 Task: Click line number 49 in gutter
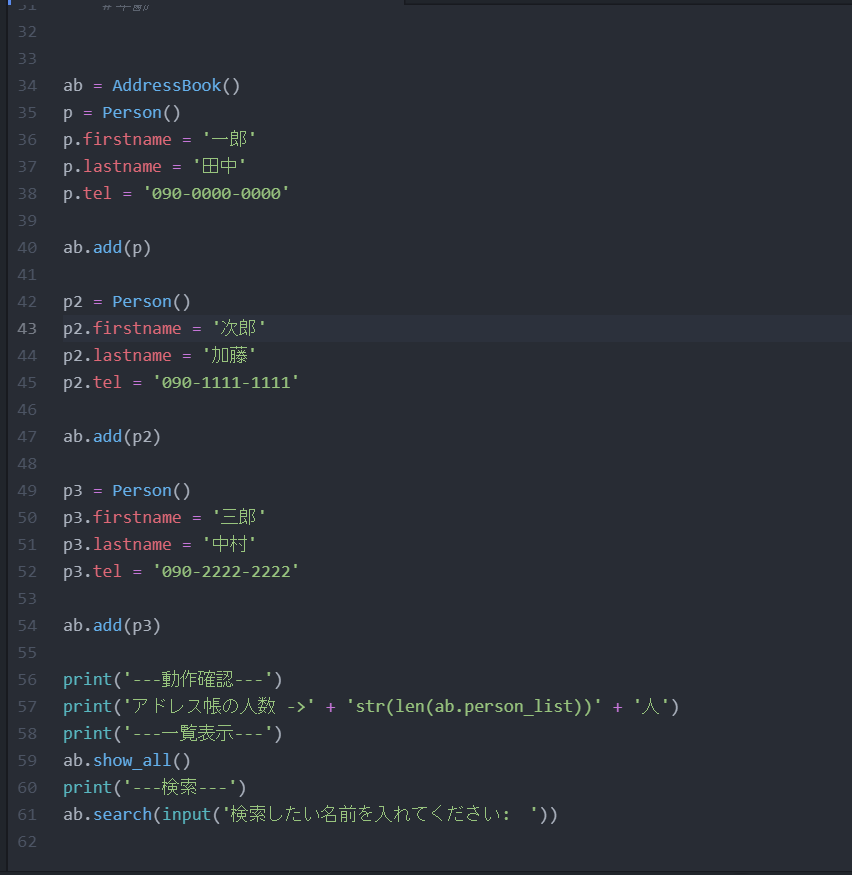[x=27, y=491]
